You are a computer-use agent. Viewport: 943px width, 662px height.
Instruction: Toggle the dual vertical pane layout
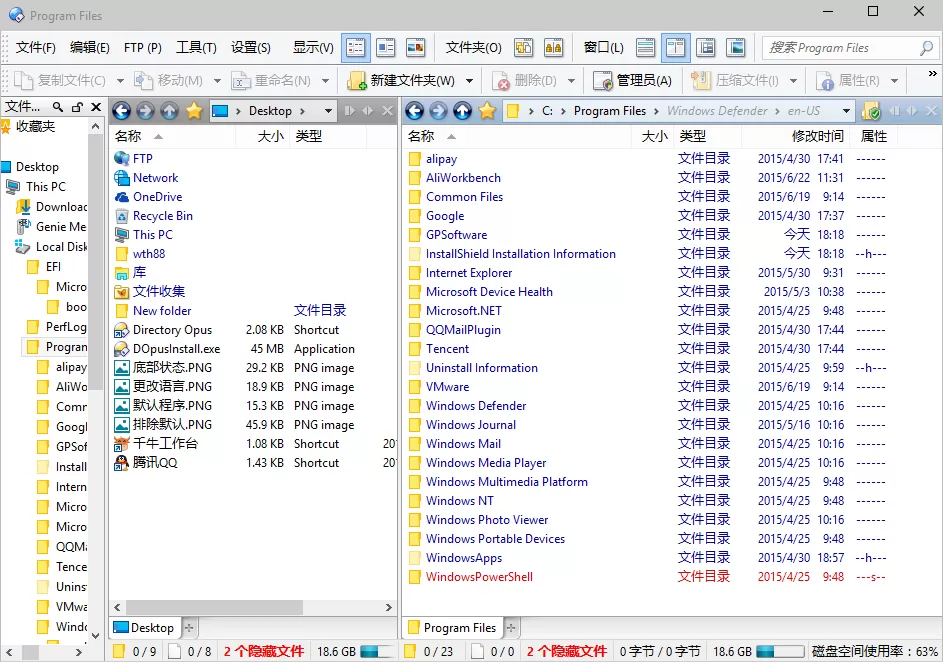click(676, 46)
